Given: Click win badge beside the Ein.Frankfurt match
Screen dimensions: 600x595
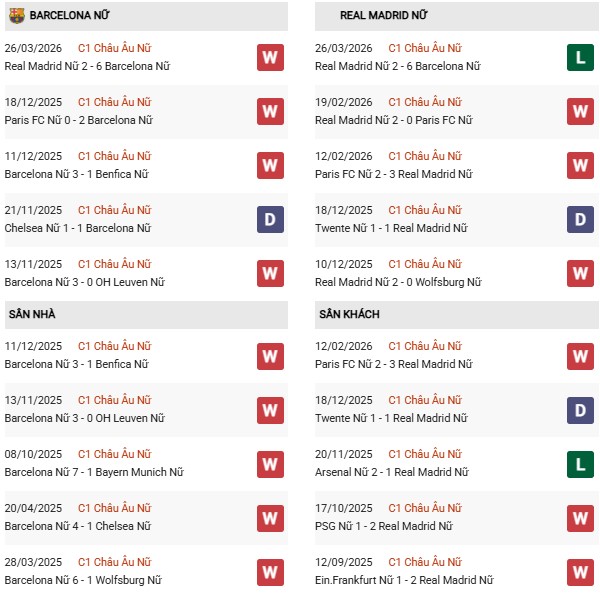Looking at the screenshot, I should (x=580, y=572).
